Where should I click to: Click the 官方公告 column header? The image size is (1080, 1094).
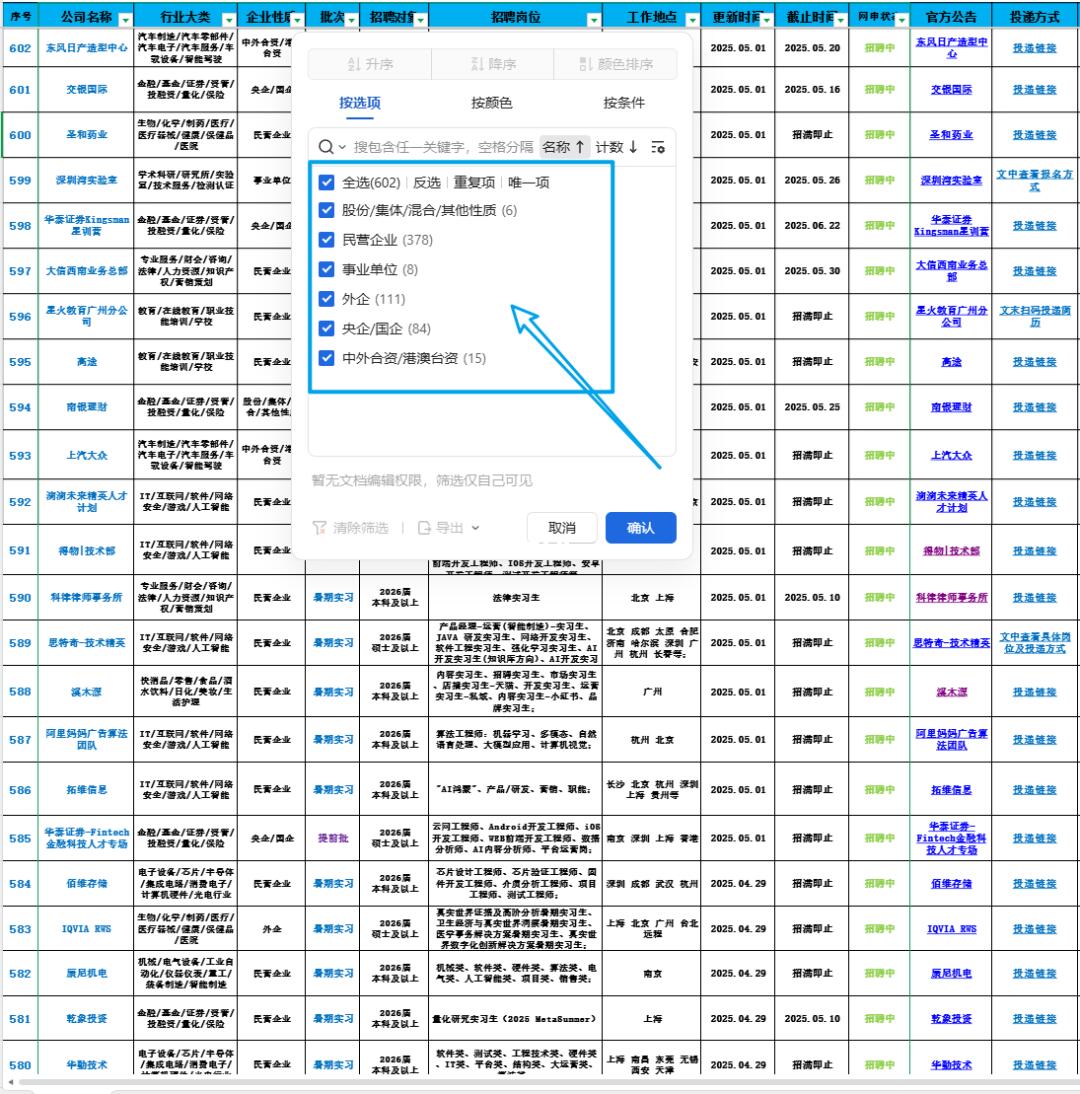point(951,17)
